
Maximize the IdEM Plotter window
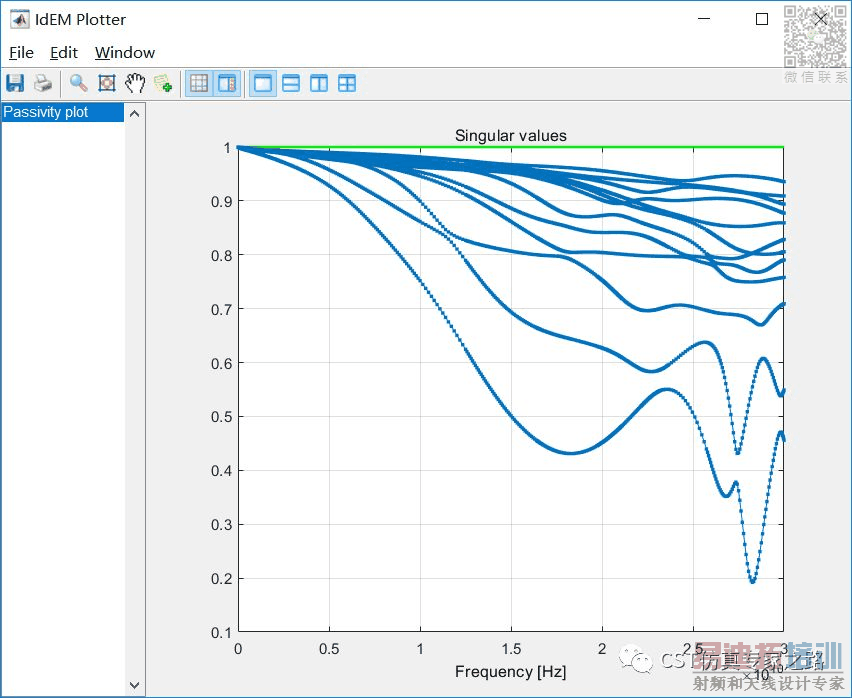[x=762, y=19]
